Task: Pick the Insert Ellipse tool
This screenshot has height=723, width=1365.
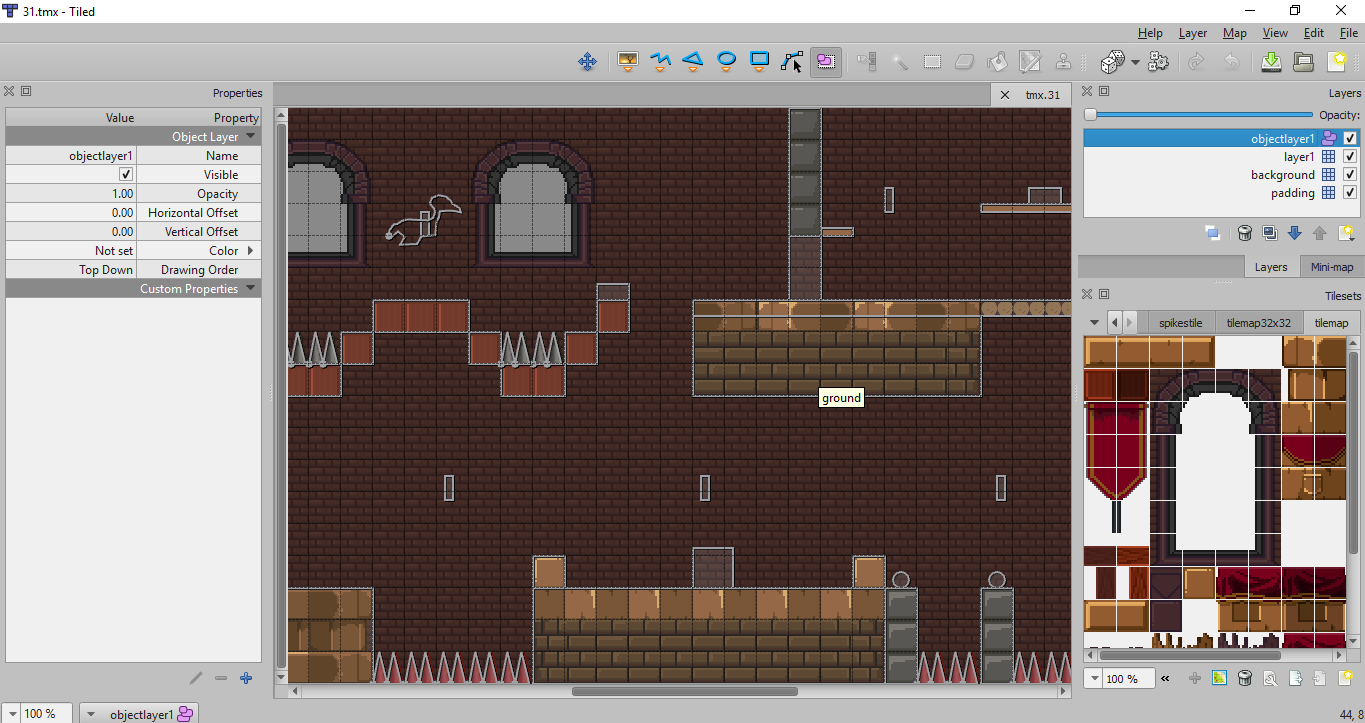Action: (x=727, y=62)
